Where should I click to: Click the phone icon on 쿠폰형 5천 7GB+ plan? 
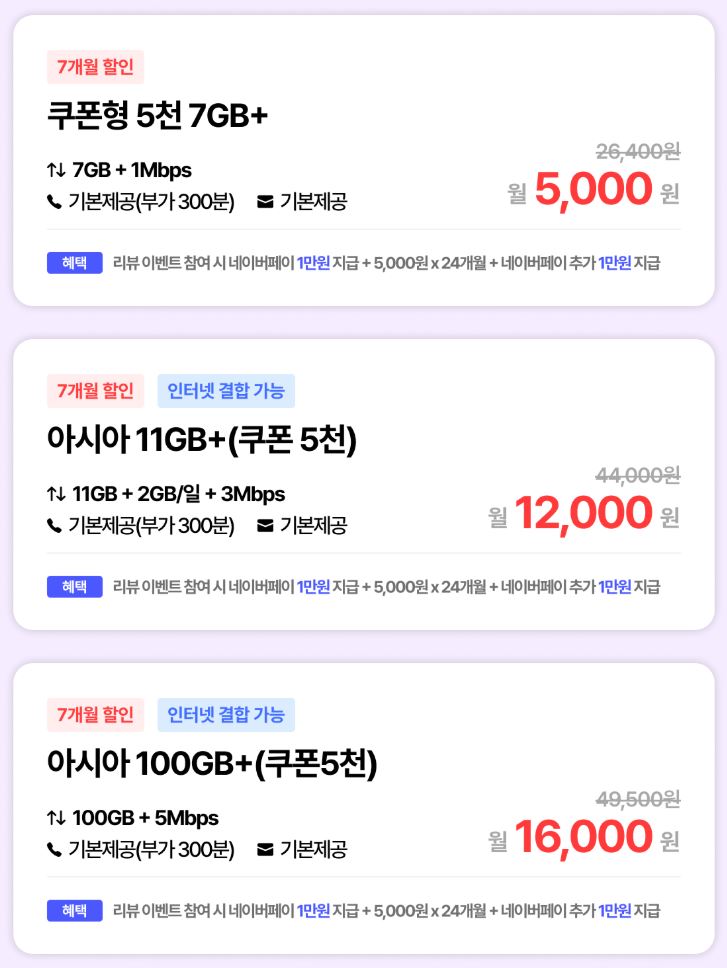tap(54, 202)
